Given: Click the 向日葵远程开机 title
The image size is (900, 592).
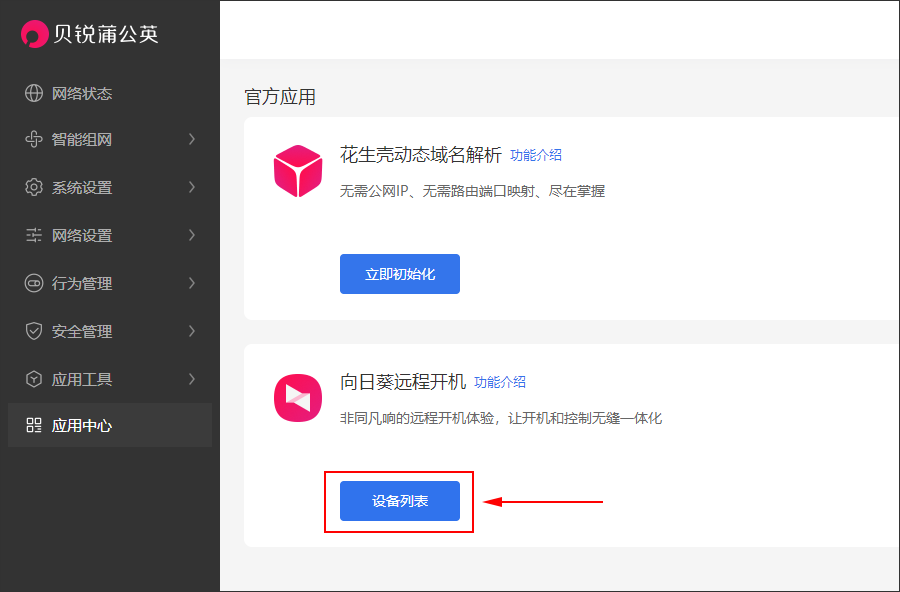Looking at the screenshot, I should 402,382.
